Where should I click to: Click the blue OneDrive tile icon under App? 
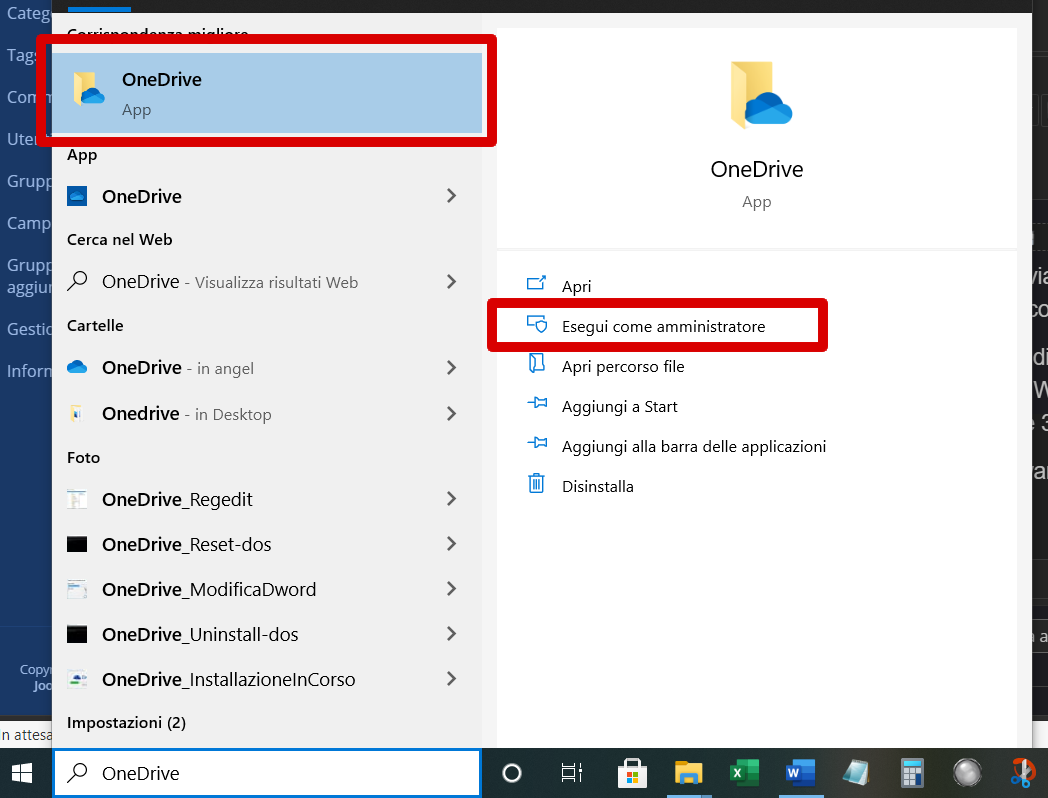77,196
